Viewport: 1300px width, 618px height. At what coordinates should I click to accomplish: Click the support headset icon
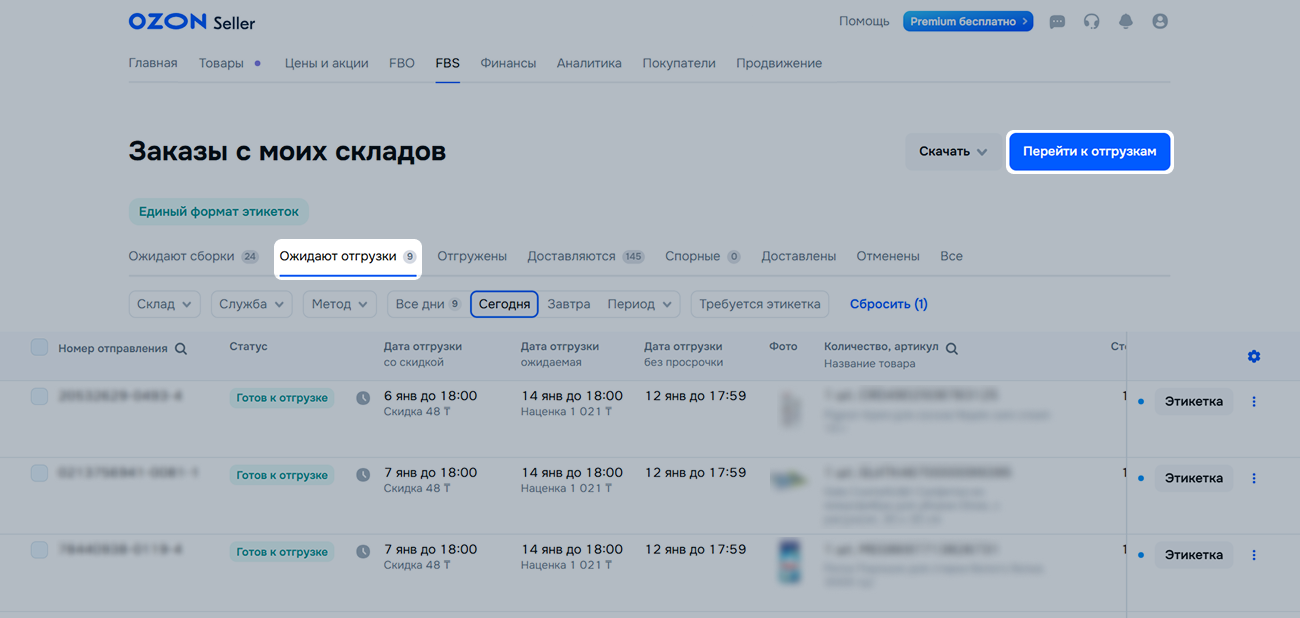(1091, 22)
